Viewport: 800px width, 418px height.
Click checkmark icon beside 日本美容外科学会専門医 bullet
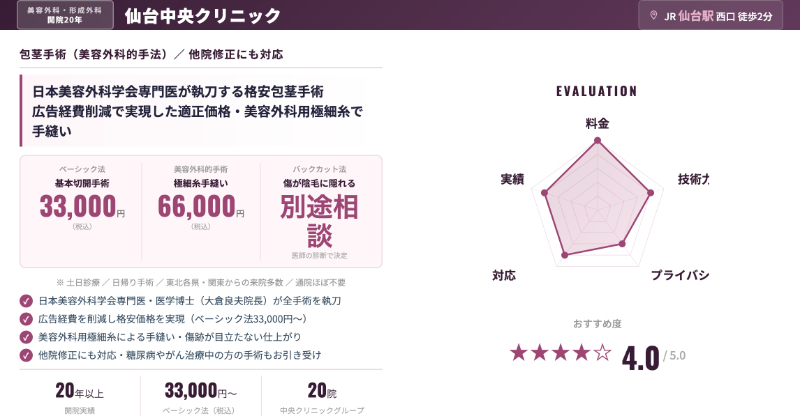(26, 300)
